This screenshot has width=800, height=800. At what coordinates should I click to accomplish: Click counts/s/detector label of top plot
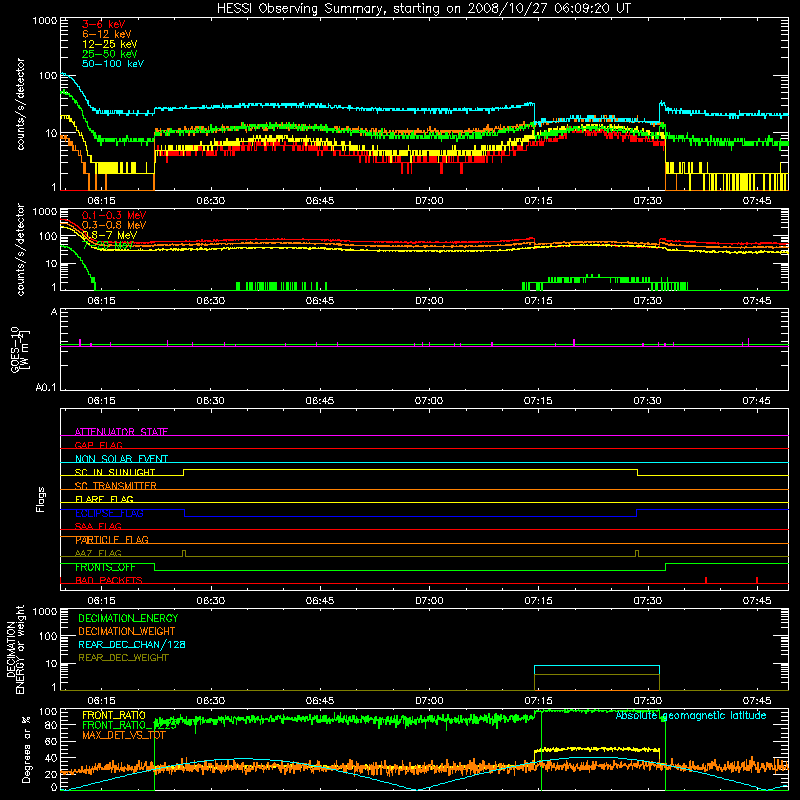(20, 104)
